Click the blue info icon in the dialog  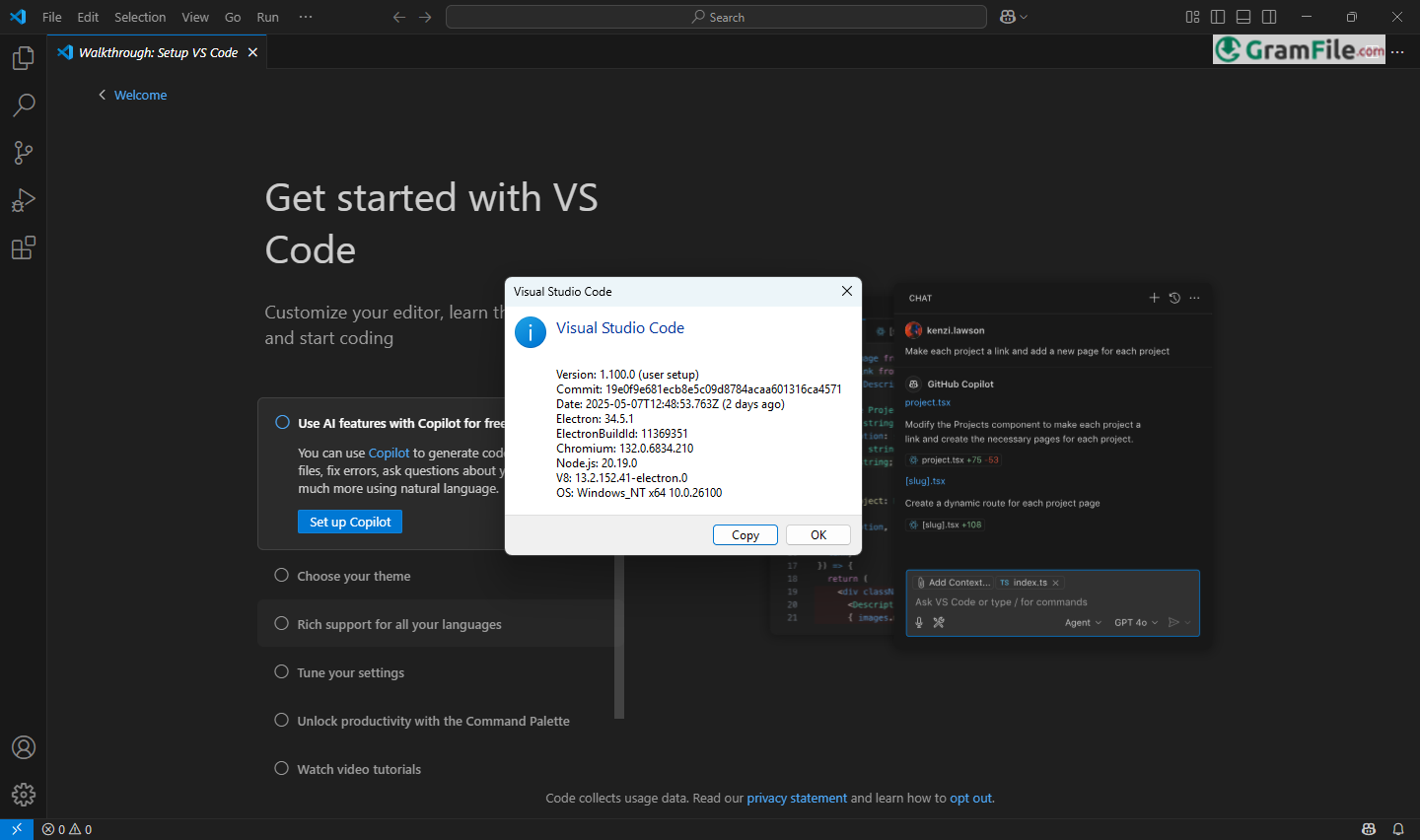tap(531, 332)
